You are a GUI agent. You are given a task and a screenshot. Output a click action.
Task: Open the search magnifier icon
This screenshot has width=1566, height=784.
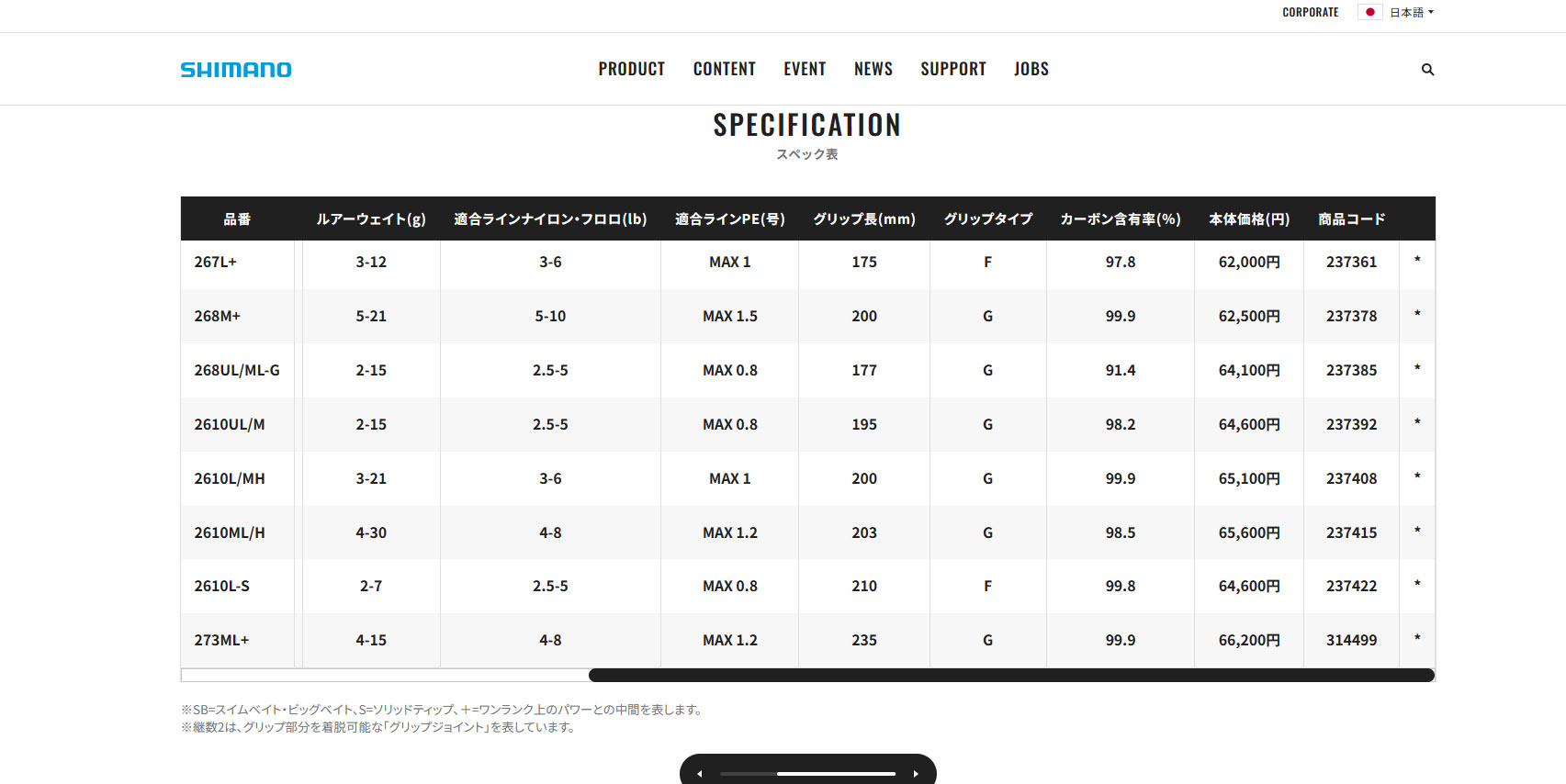pos(1427,70)
